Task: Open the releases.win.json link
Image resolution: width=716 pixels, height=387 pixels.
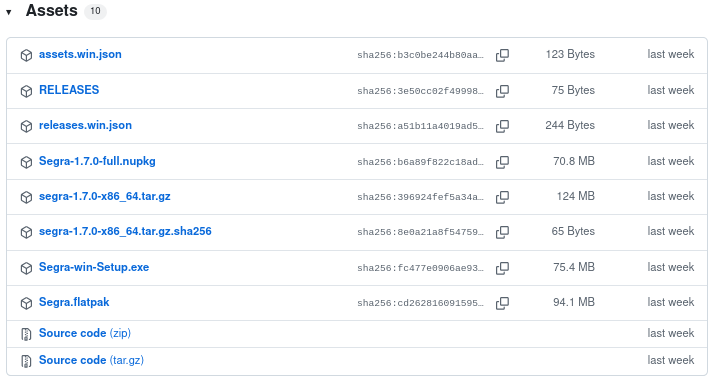Action: [x=85, y=126]
